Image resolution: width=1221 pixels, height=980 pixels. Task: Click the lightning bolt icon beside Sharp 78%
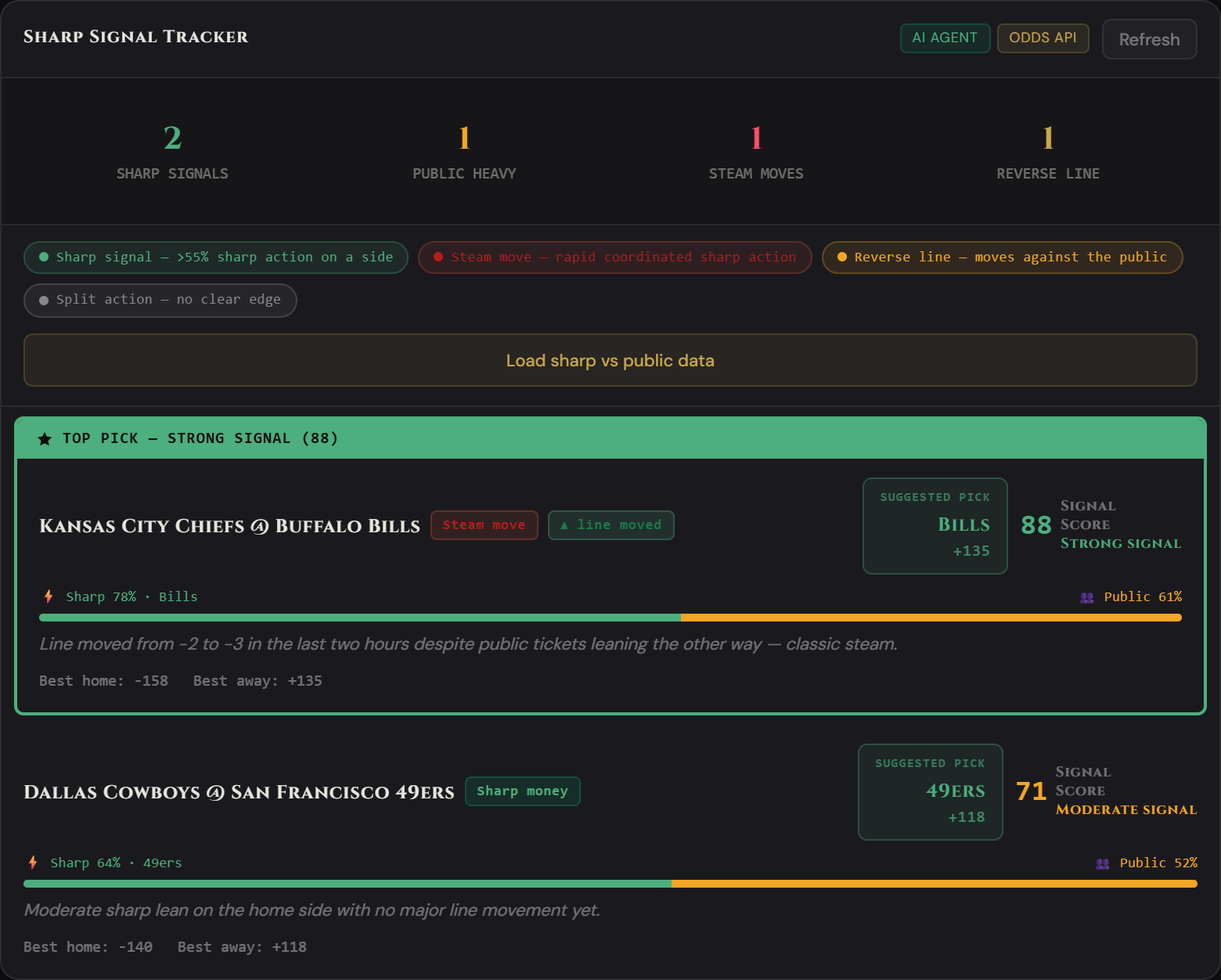[x=49, y=596]
